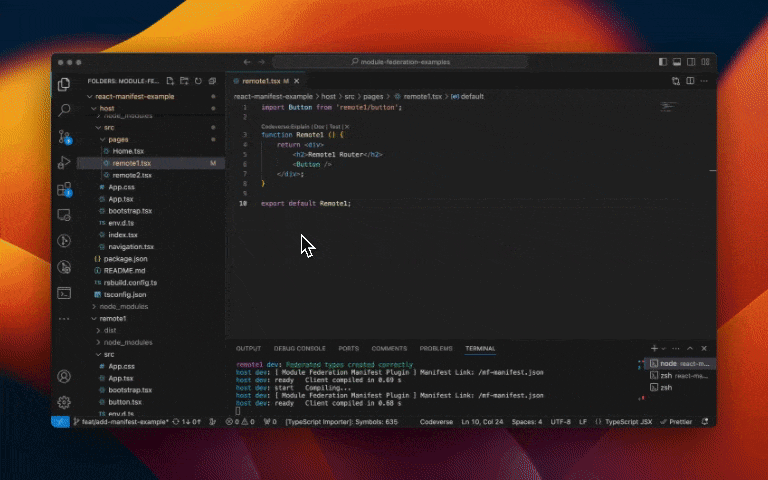Open the Explorer view in activity bar
The image size is (768, 480).
pos(64,85)
